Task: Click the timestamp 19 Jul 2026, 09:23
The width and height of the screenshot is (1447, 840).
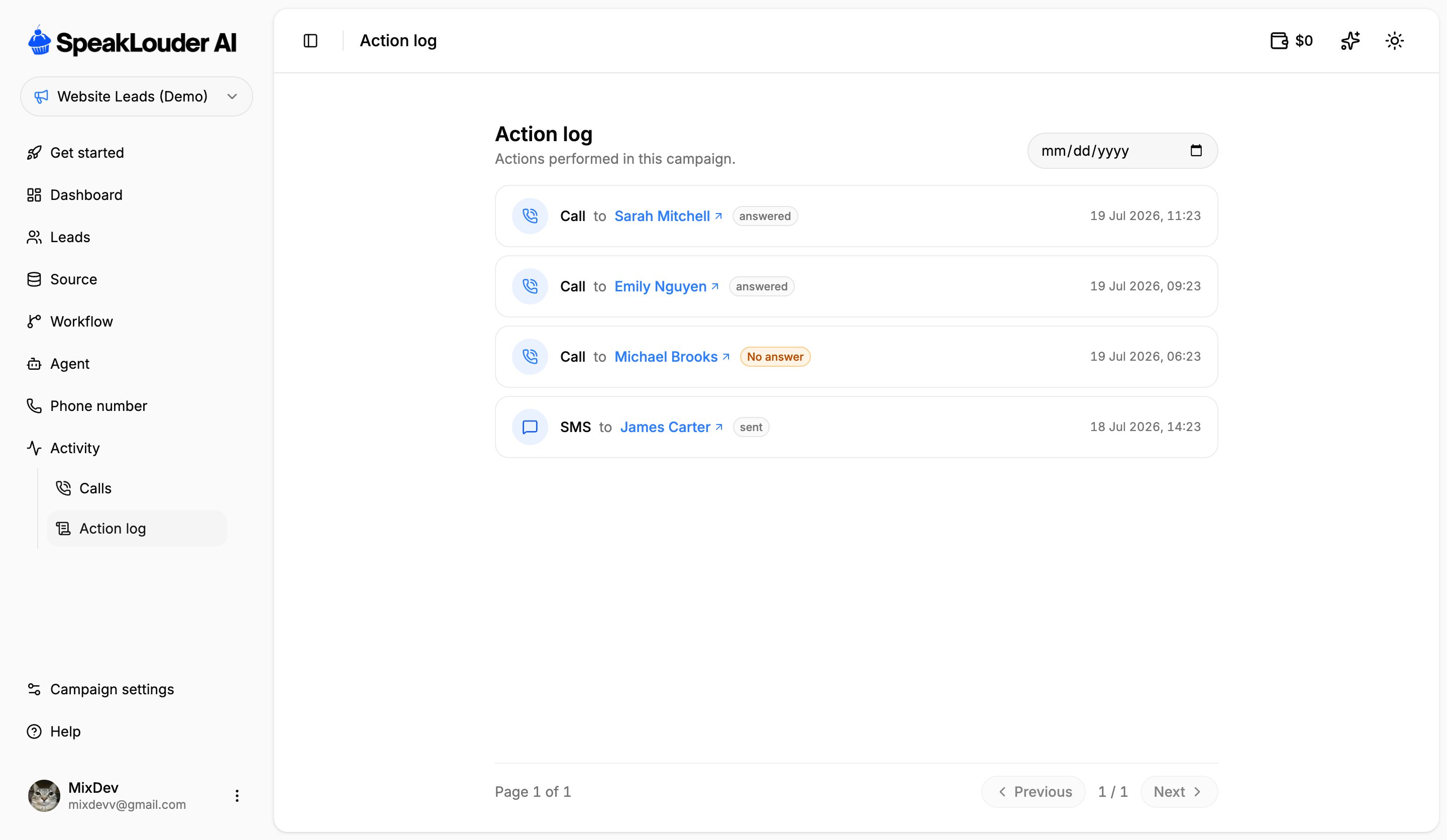Action: (x=1145, y=286)
